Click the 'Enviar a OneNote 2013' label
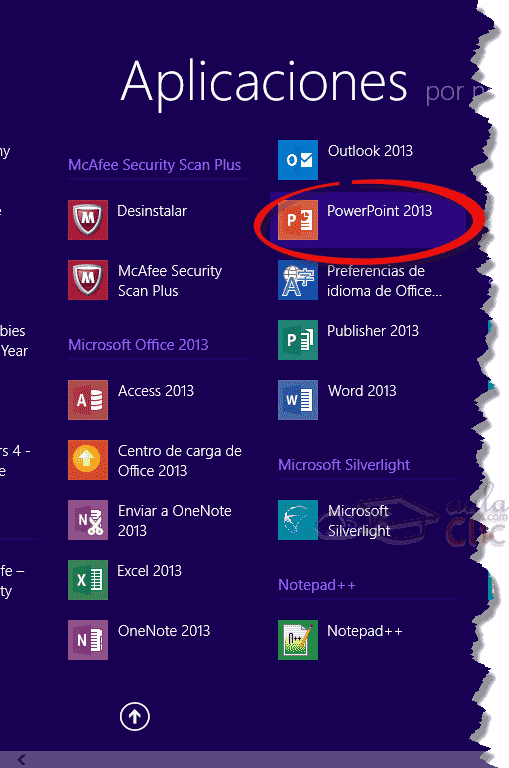The width and height of the screenshot is (509, 768). pos(175,521)
